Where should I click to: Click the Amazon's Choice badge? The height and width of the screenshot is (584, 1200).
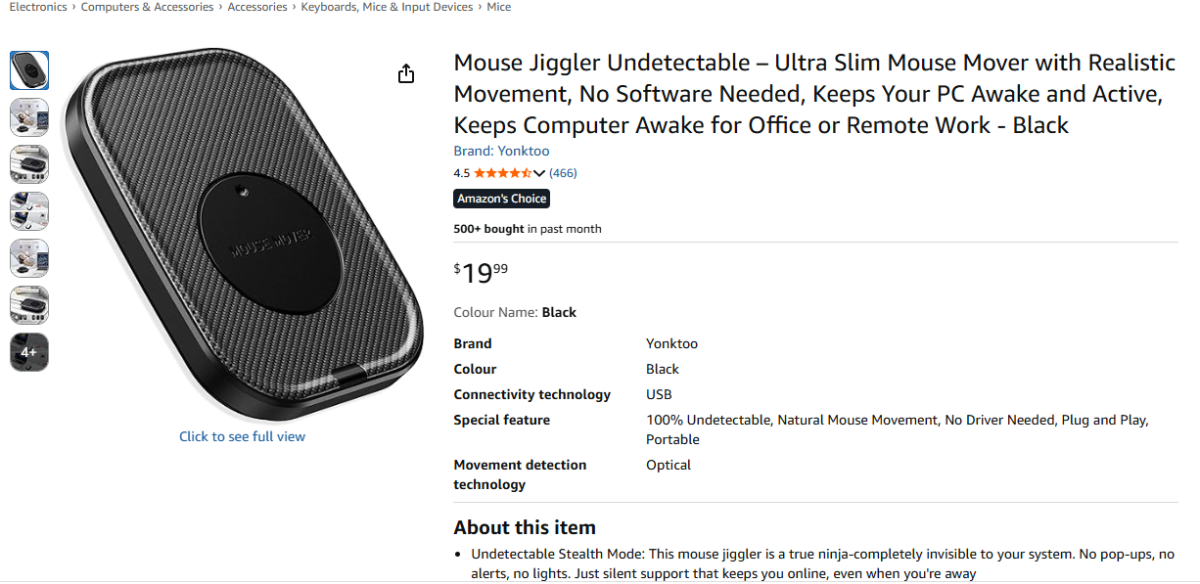click(501, 199)
